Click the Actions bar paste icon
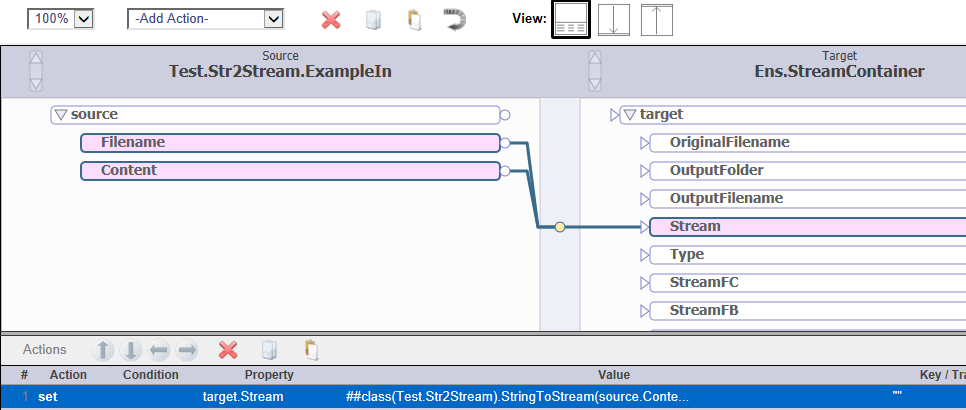The image size is (966, 410). coord(312,350)
